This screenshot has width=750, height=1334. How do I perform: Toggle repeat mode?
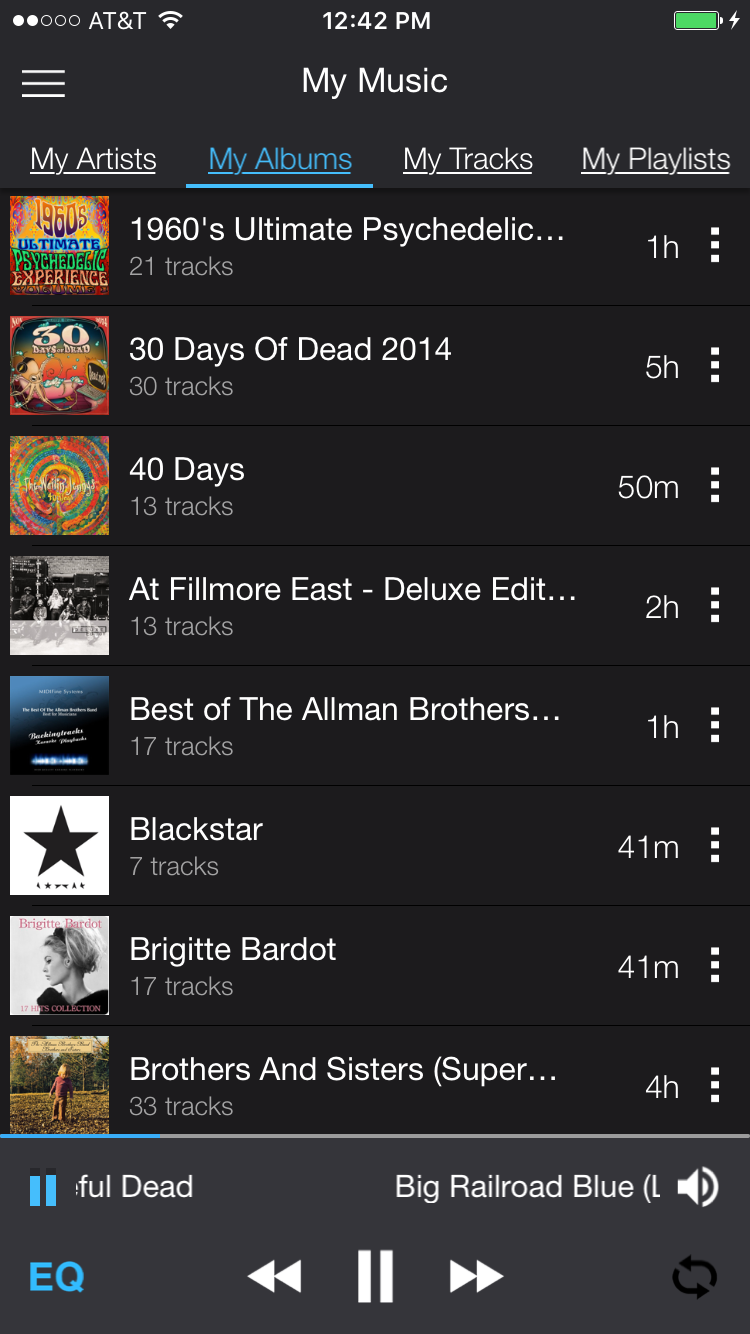[694, 1277]
